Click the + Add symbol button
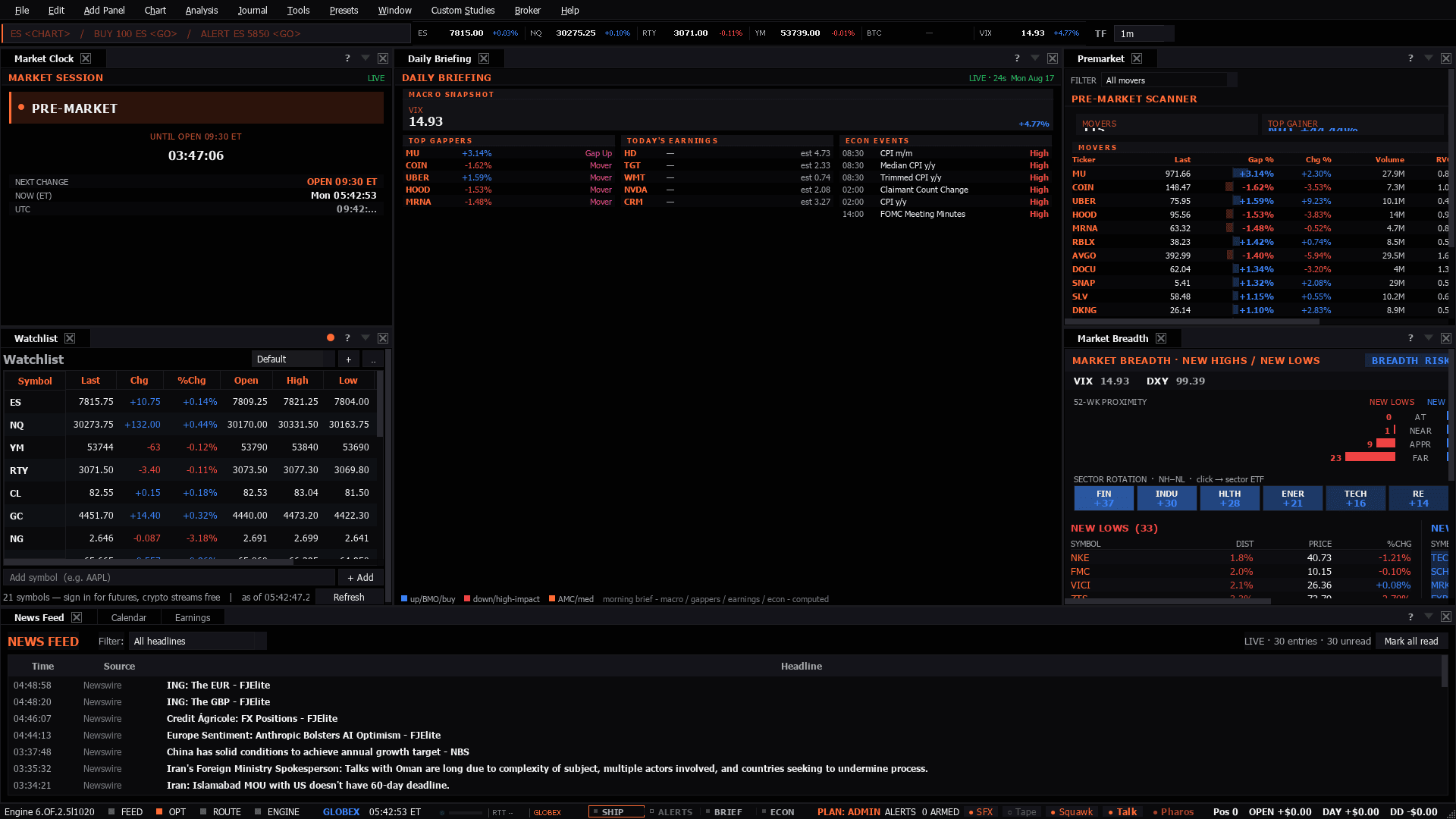Viewport: 1456px width, 819px height. [360, 578]
